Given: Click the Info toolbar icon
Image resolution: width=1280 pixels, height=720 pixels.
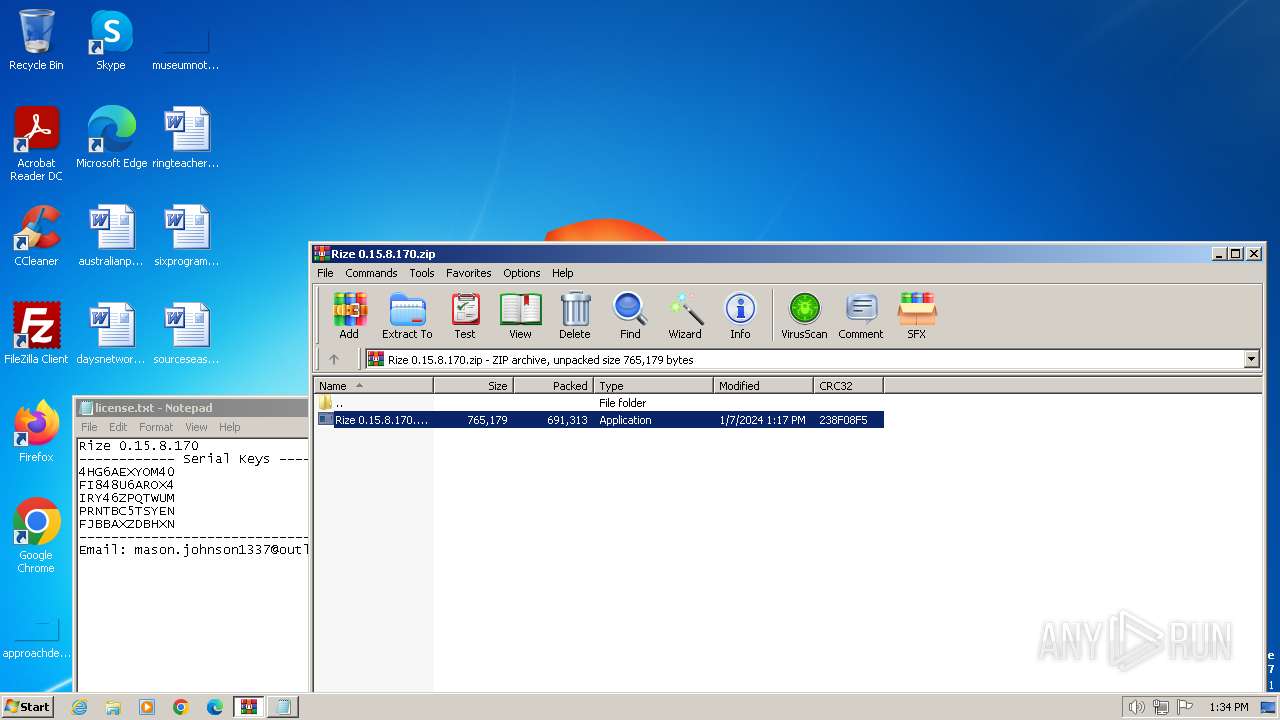Looking at the screenshot, I should click(740, 316).
